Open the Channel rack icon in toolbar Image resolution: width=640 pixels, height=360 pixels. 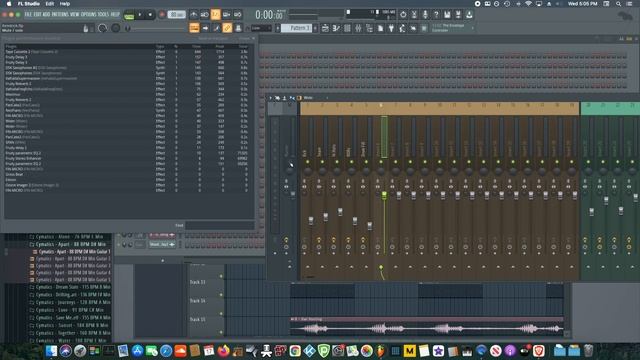click(x=347, y=28)
